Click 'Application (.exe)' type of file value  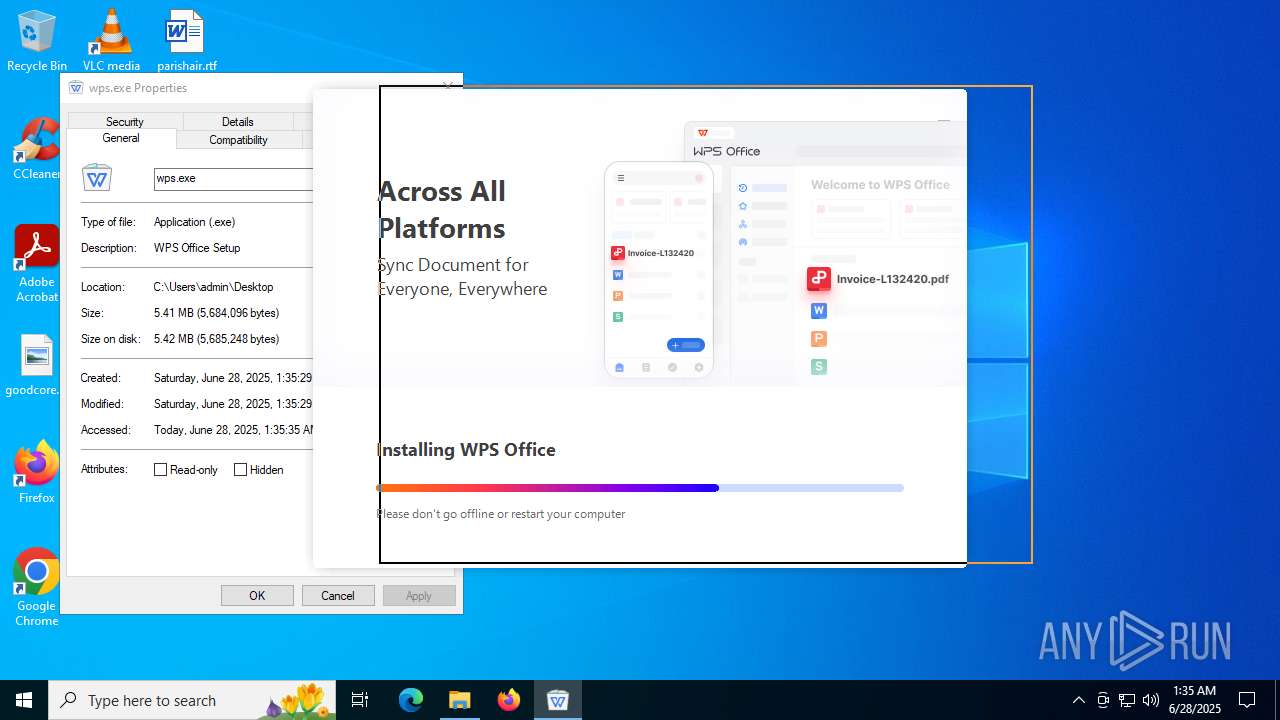coord(195,222)
